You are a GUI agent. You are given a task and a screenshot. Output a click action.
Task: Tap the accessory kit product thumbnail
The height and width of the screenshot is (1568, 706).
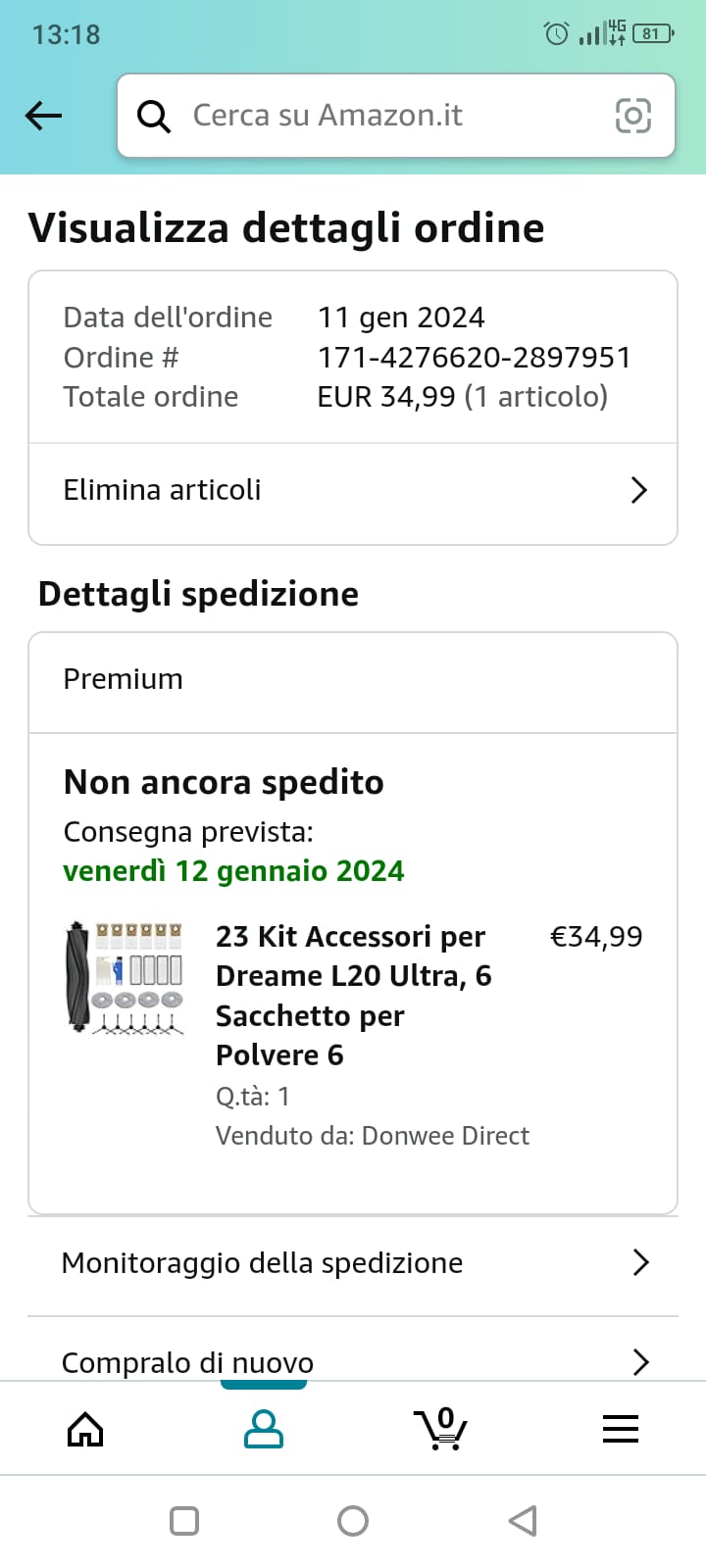(x=125, y=977)
